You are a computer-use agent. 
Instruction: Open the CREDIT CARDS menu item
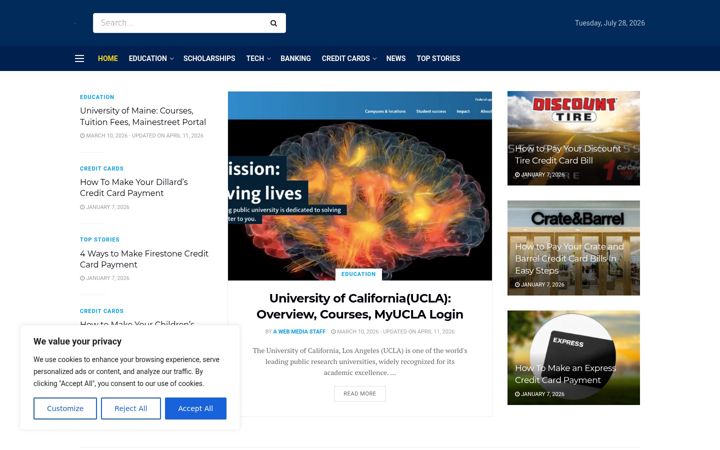(x=346, y=58)
